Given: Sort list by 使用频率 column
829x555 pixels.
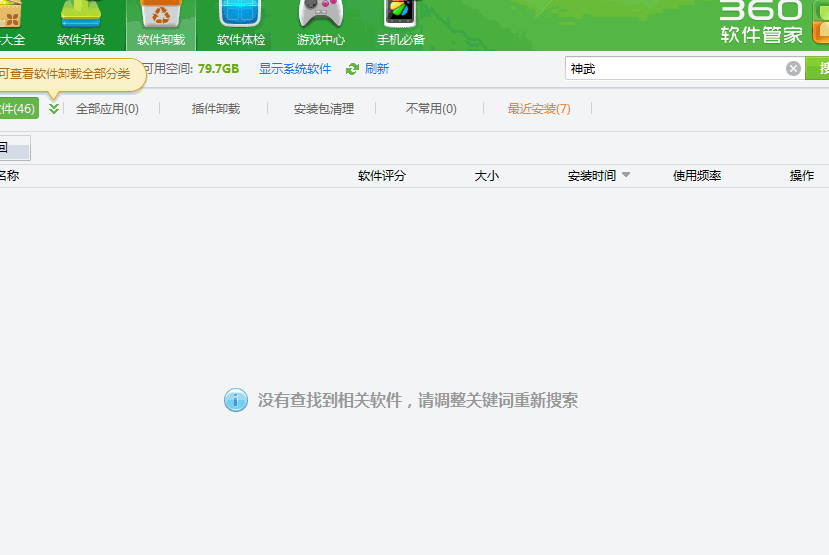Looking at the screenshot, I should coord(697,175).
